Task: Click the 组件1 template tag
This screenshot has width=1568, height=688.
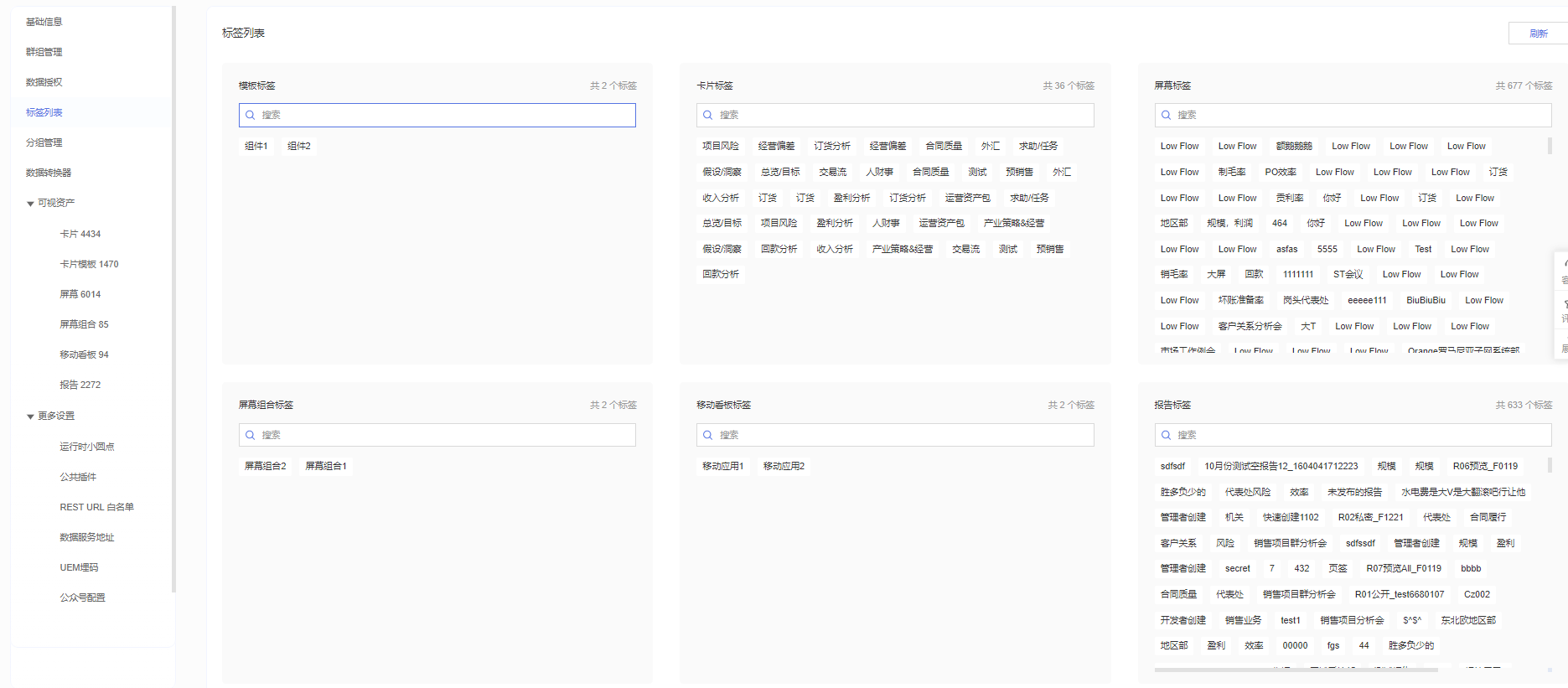Action: click(256, 146)
